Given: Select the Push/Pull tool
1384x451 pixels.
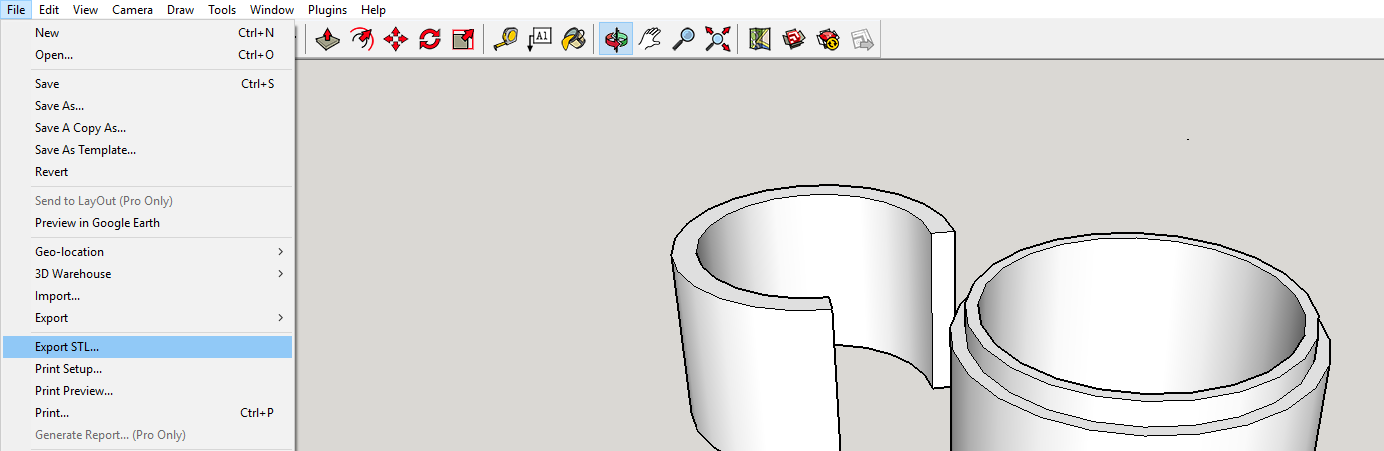Looking at the screenshot, I should [327, 40].
